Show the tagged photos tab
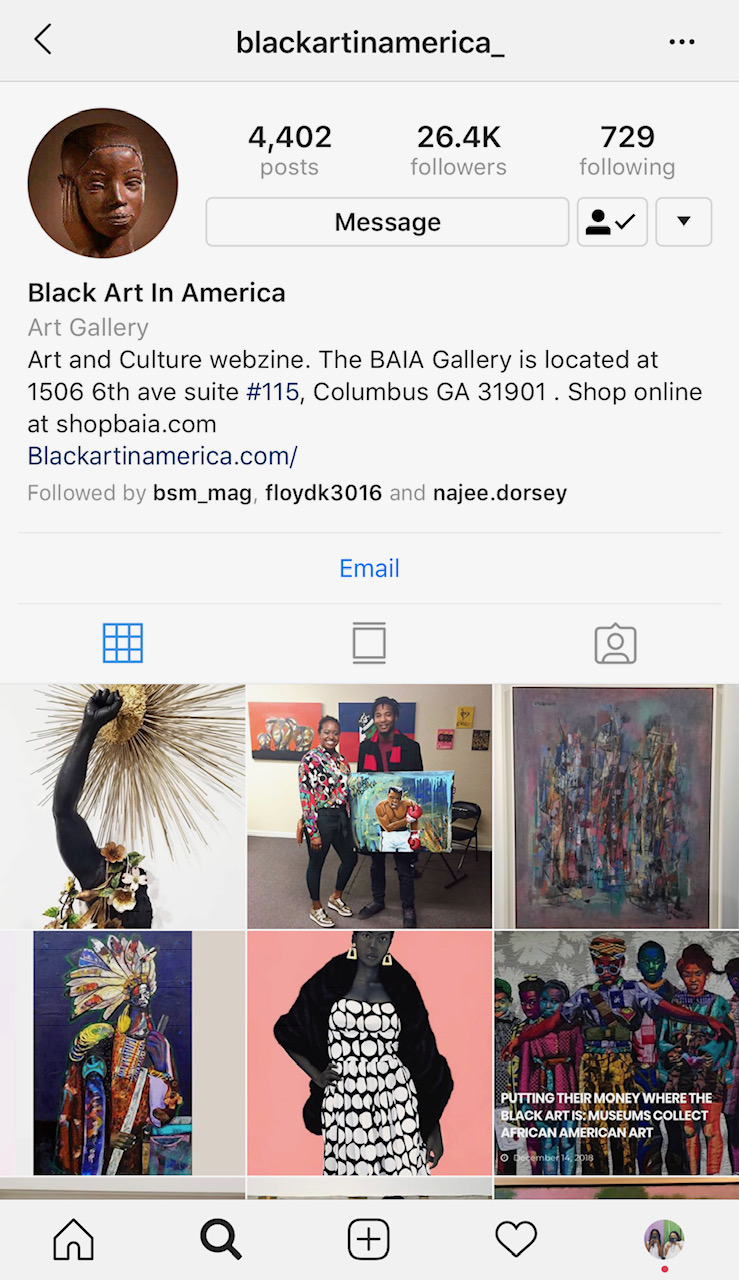This screenshot has width=739, height=1280. pyautogui.click(x=615, y=644)
